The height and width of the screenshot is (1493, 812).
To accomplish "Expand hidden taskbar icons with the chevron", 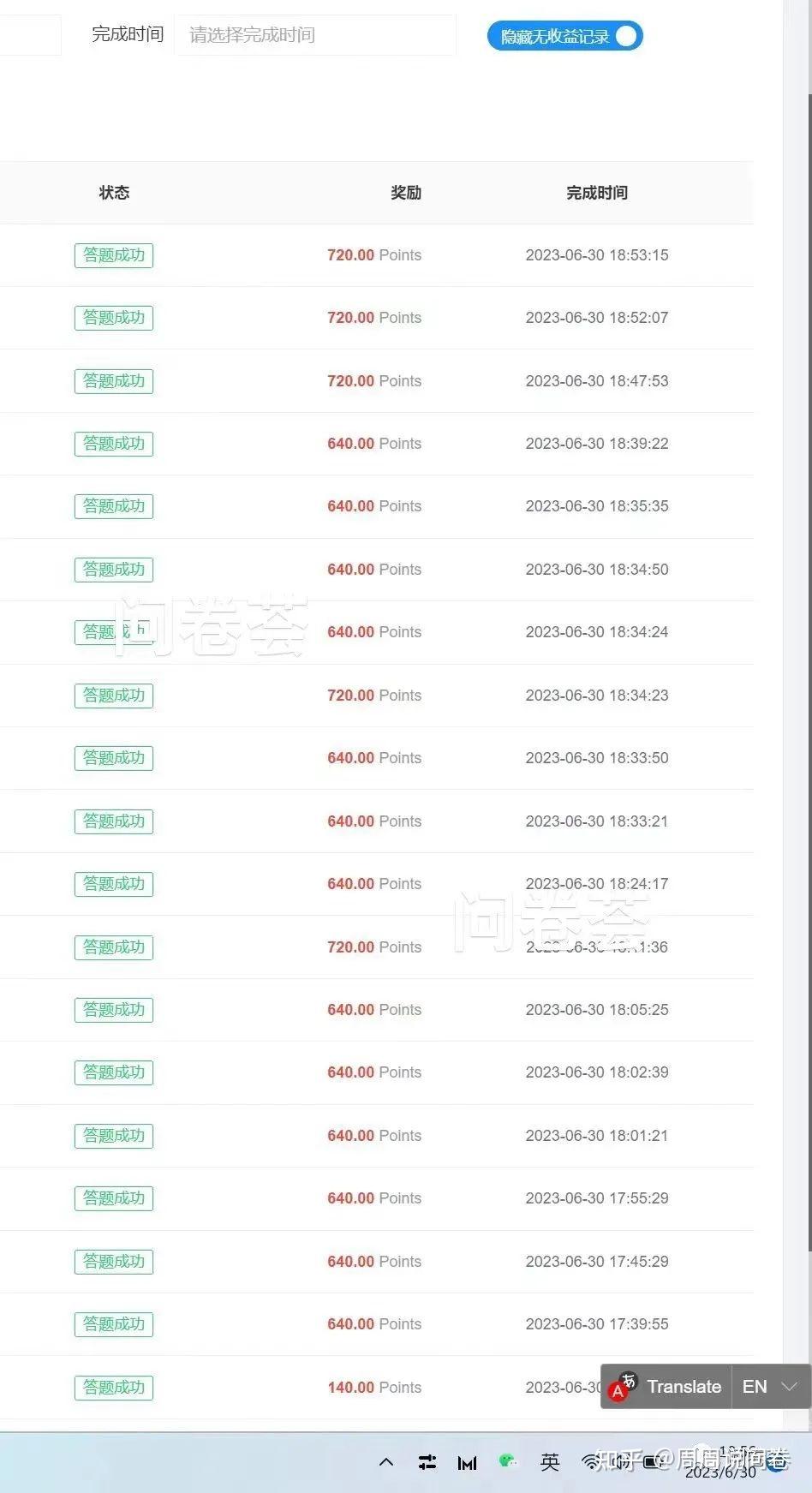I will point(386,1462).
